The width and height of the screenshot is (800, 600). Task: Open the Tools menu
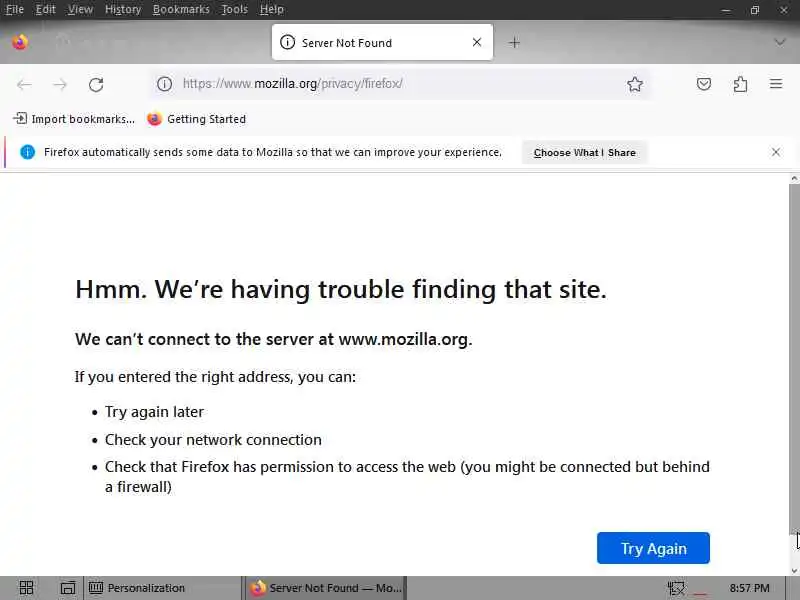pos(234,9)
